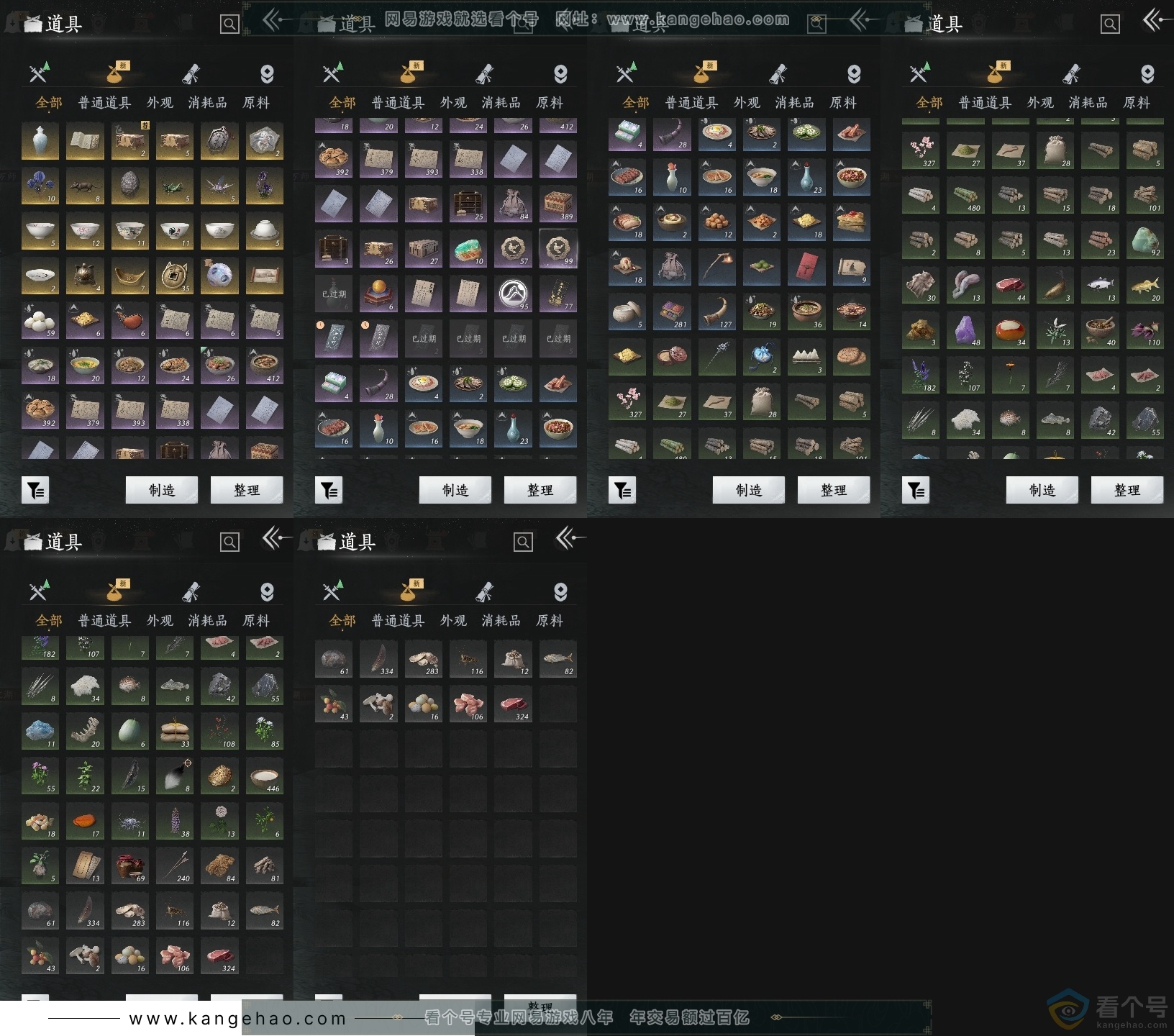This screenshot has width=1174, height=1036.
Task: Click 制造 button in the top-right panel
Action: pos(1042,490)
